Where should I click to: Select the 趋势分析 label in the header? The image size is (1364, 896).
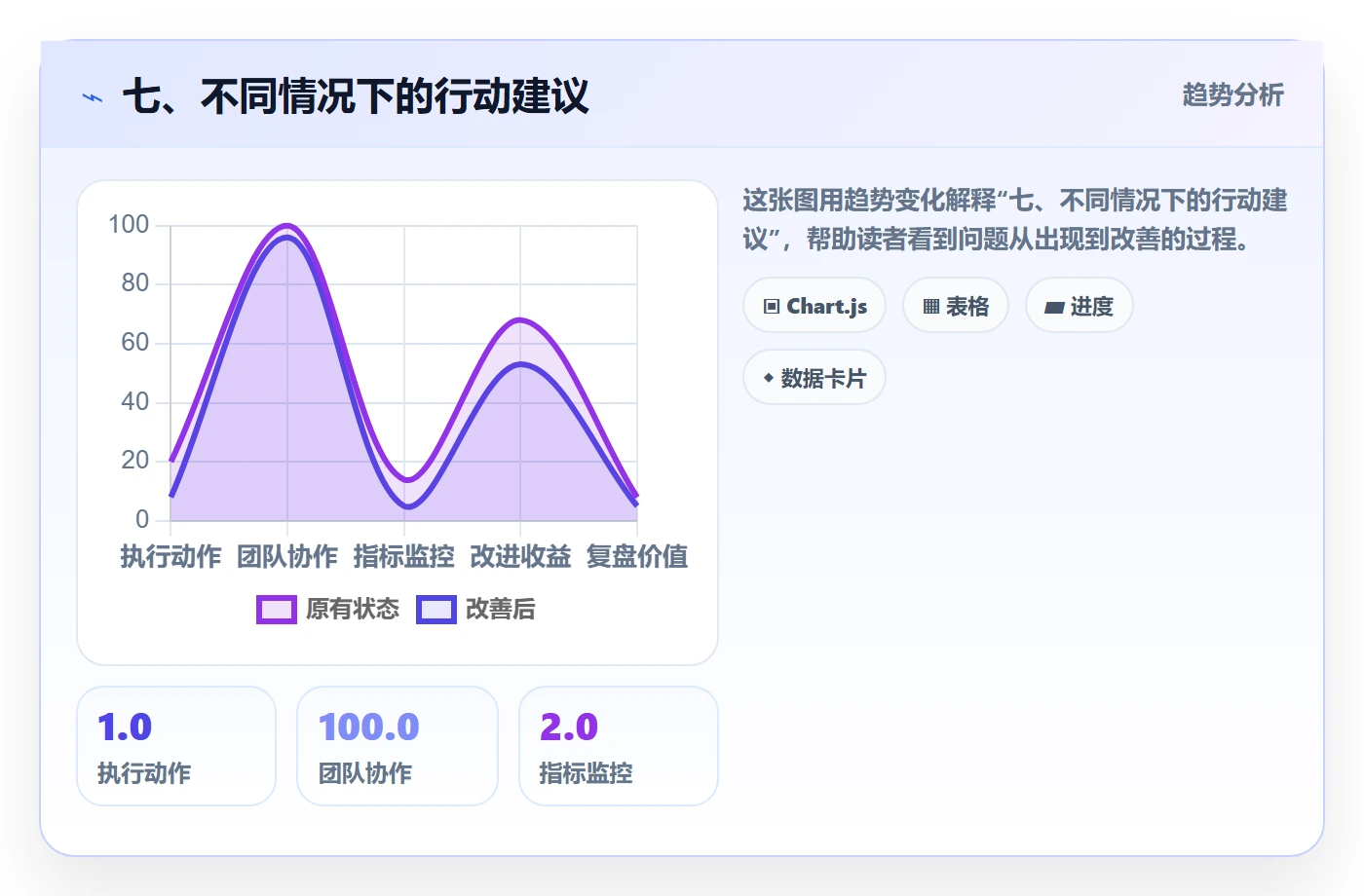[1233, 94]
